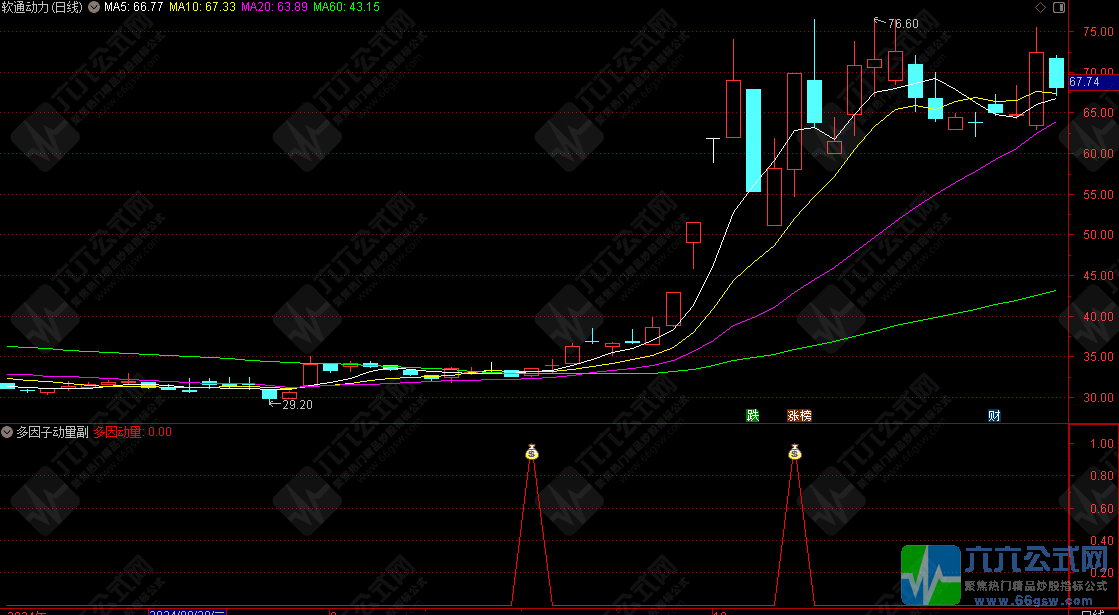Expand the 软通动力 main chart dropdown arrow
The width and height of the screenshot is (1119, 615).
coord(93,8)
